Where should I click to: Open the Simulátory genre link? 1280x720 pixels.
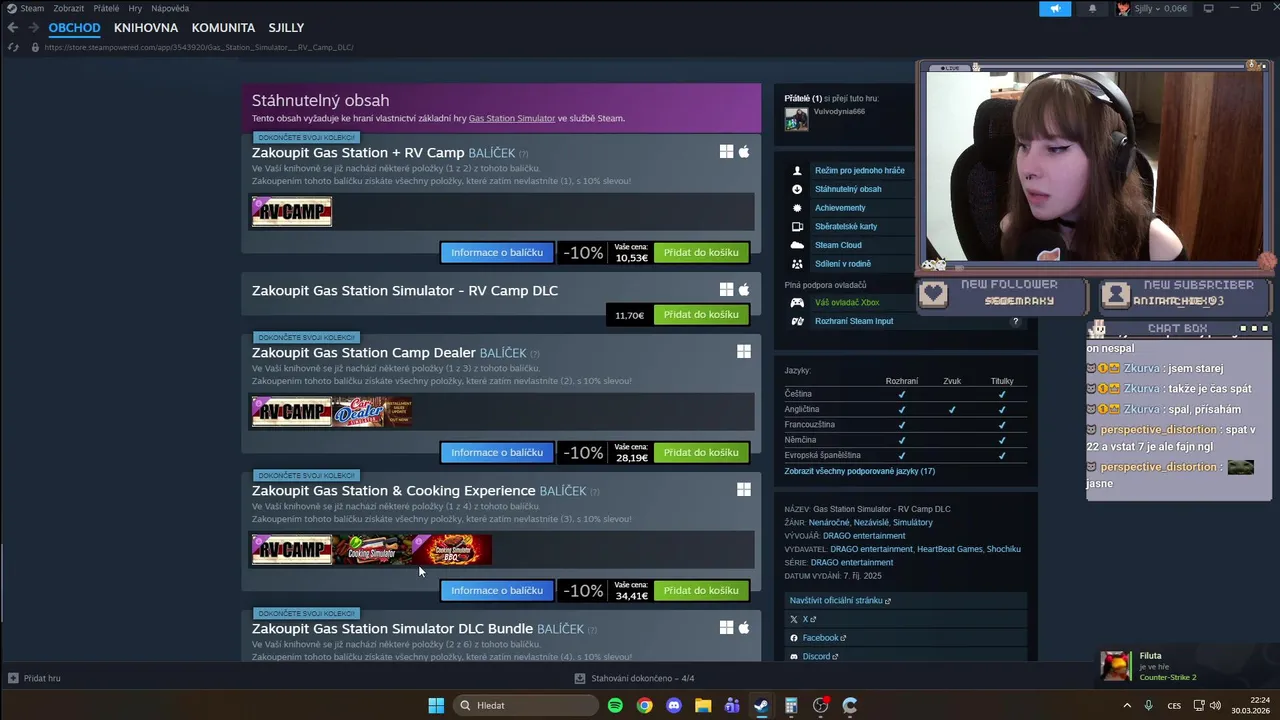point(913,523)
